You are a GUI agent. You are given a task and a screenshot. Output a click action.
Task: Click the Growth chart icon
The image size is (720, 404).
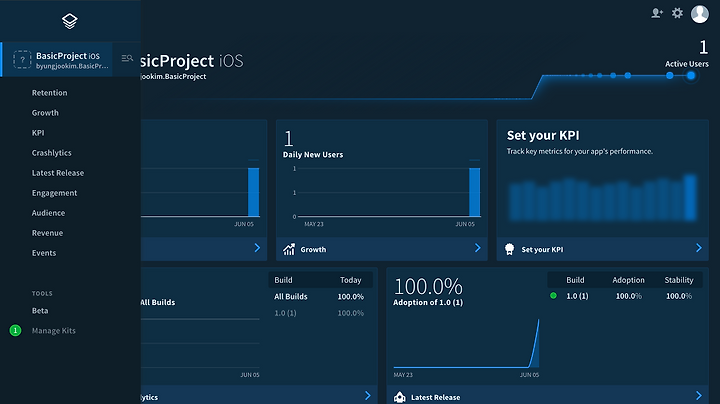289,249
